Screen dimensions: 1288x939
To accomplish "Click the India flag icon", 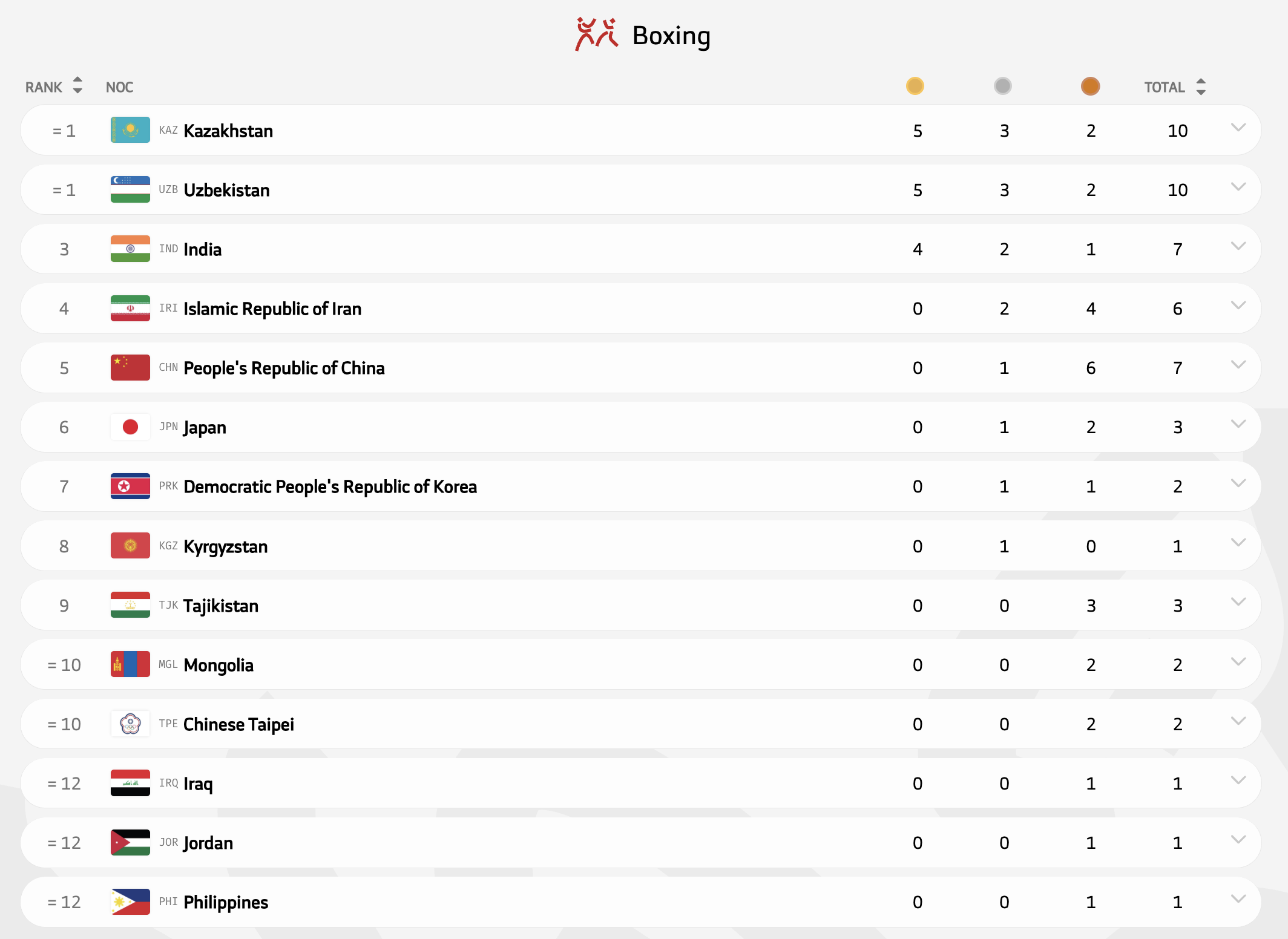I will (130, 249).
